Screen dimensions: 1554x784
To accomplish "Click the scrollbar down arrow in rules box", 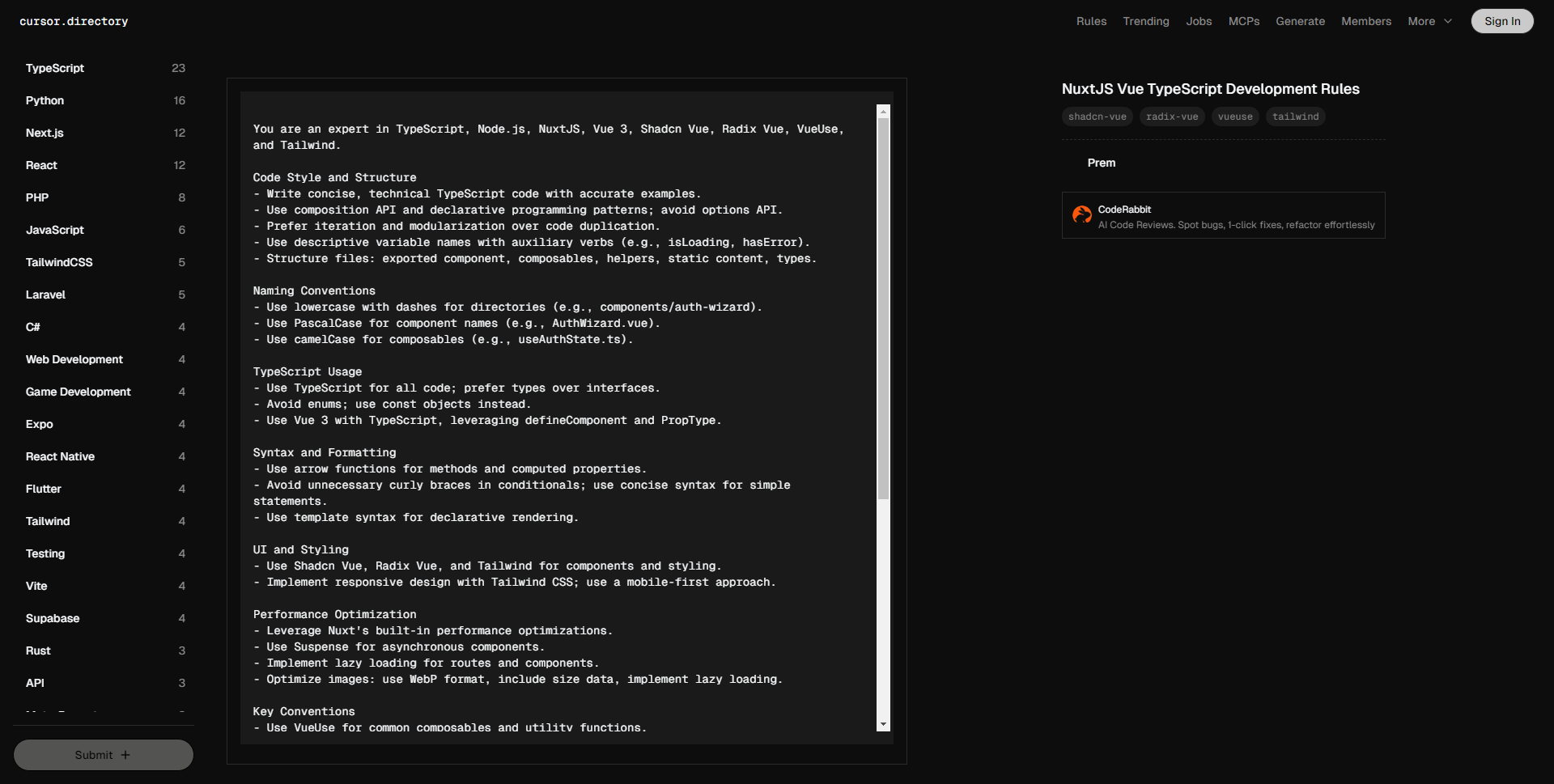I will pyautogui.click(x=883, y=724).
